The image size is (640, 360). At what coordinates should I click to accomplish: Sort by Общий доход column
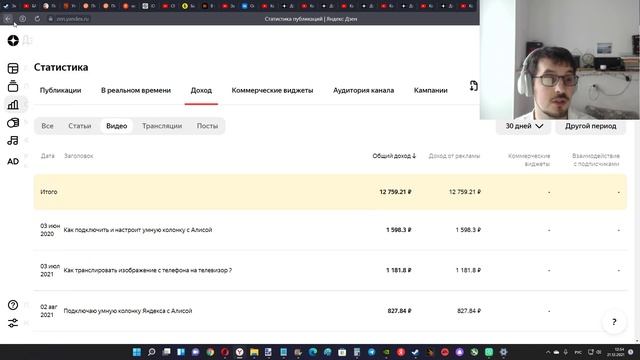tap(394, 156)
